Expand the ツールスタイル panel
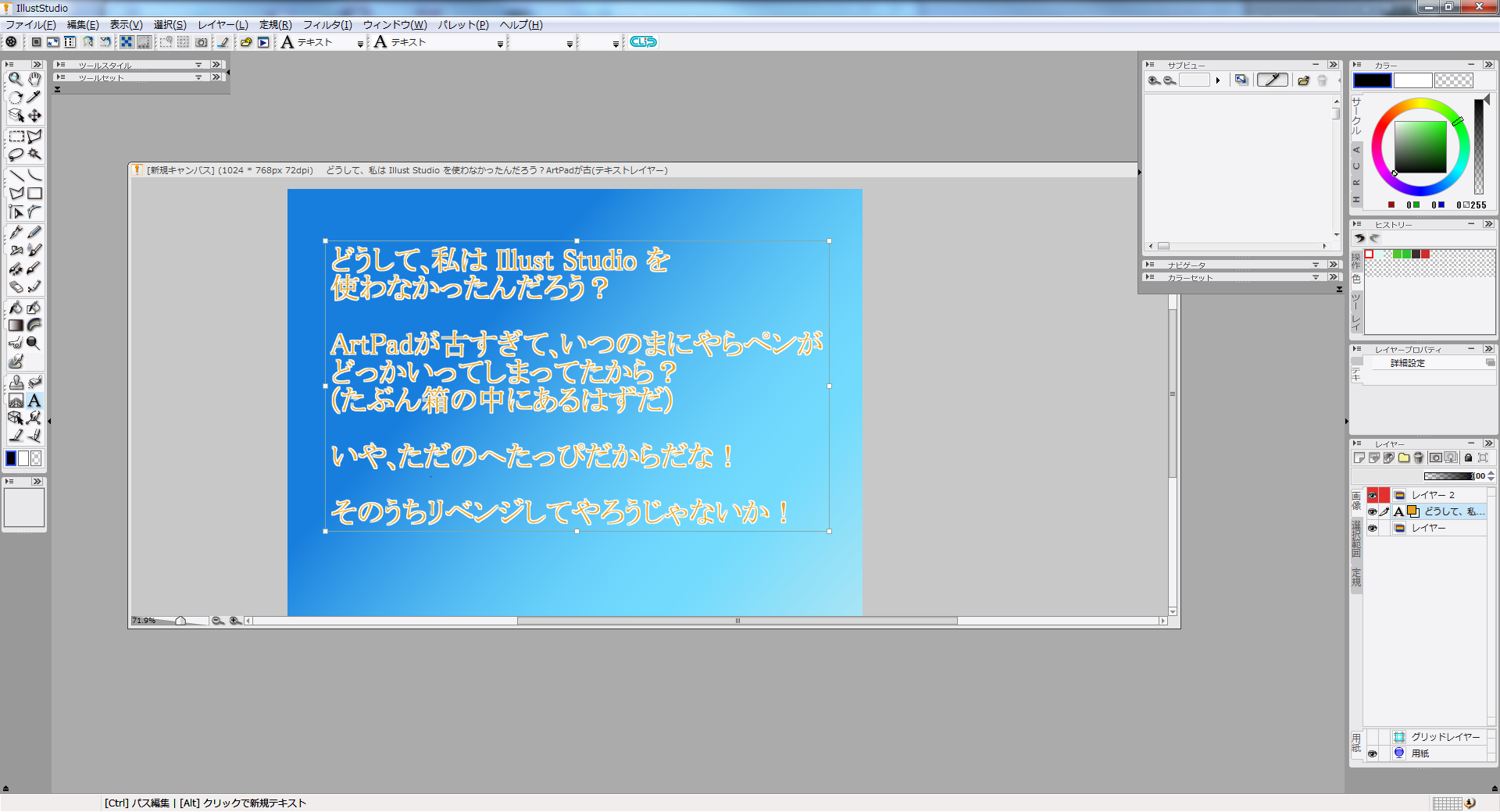The height and width of the screenshot is (812, 1500). pyautogui.click(x=198, y=65)
